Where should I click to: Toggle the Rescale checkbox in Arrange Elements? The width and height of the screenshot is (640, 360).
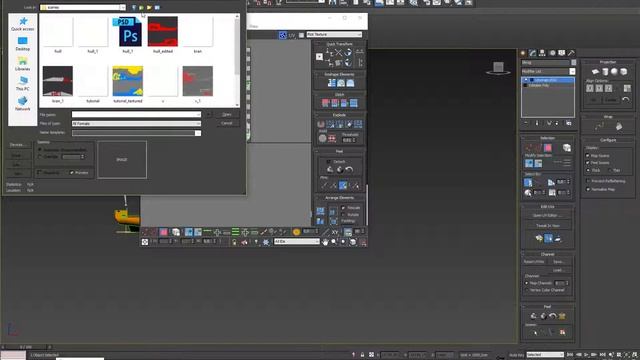pyautogui.click(x=343, y=208)
